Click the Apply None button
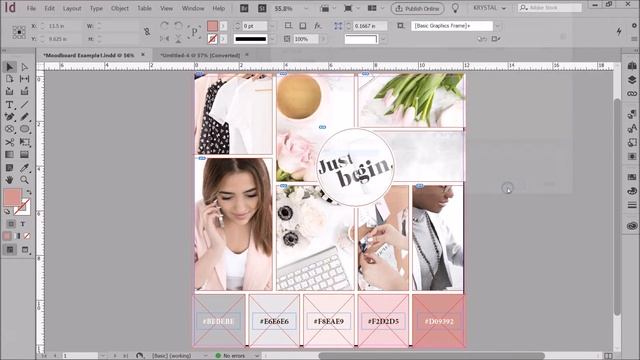Viewport: 640px width, 360px height. coord(27,236)
